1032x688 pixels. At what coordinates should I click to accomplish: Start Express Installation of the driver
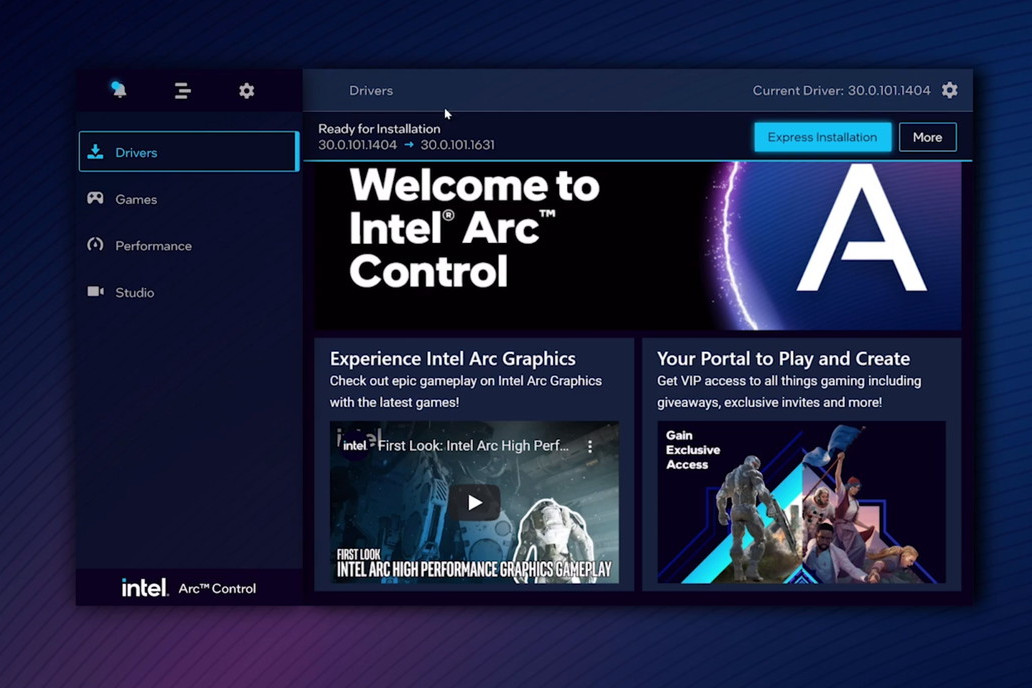click(x=823, y=137)
